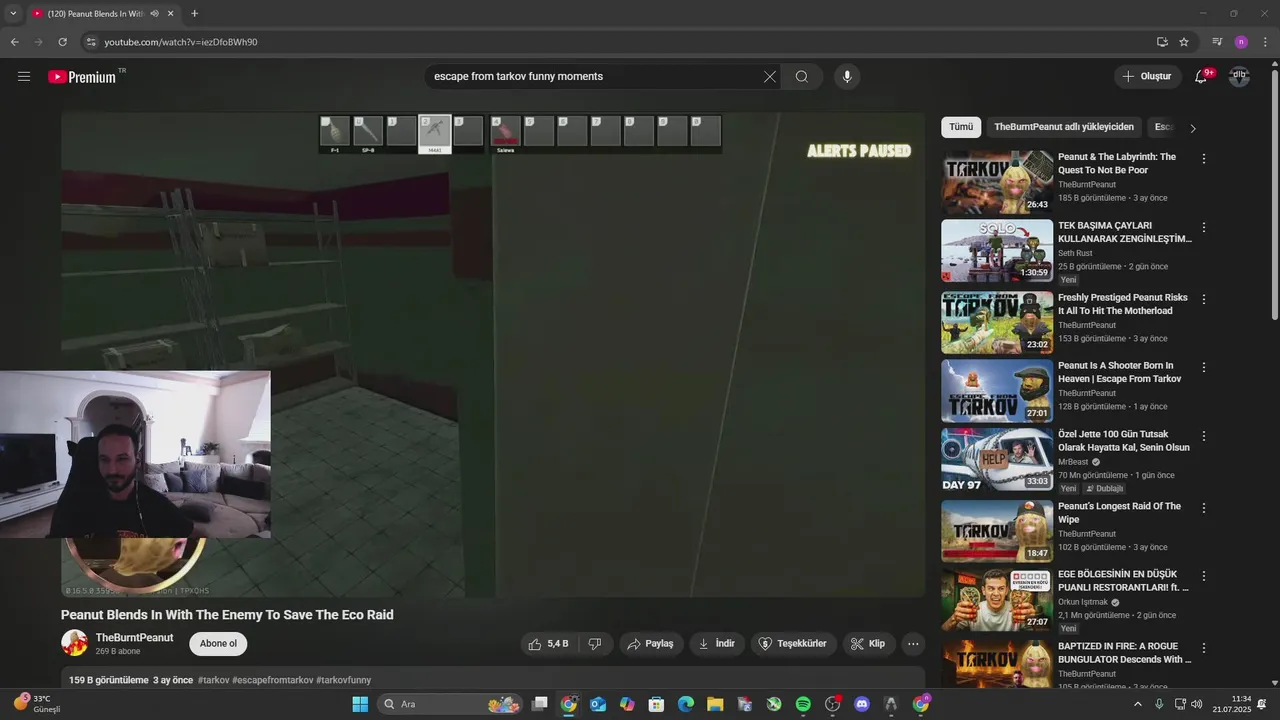Select the 'Tümü' filter chip
The width and height of the screenshot is (1280, 720).
pos(961,127)
